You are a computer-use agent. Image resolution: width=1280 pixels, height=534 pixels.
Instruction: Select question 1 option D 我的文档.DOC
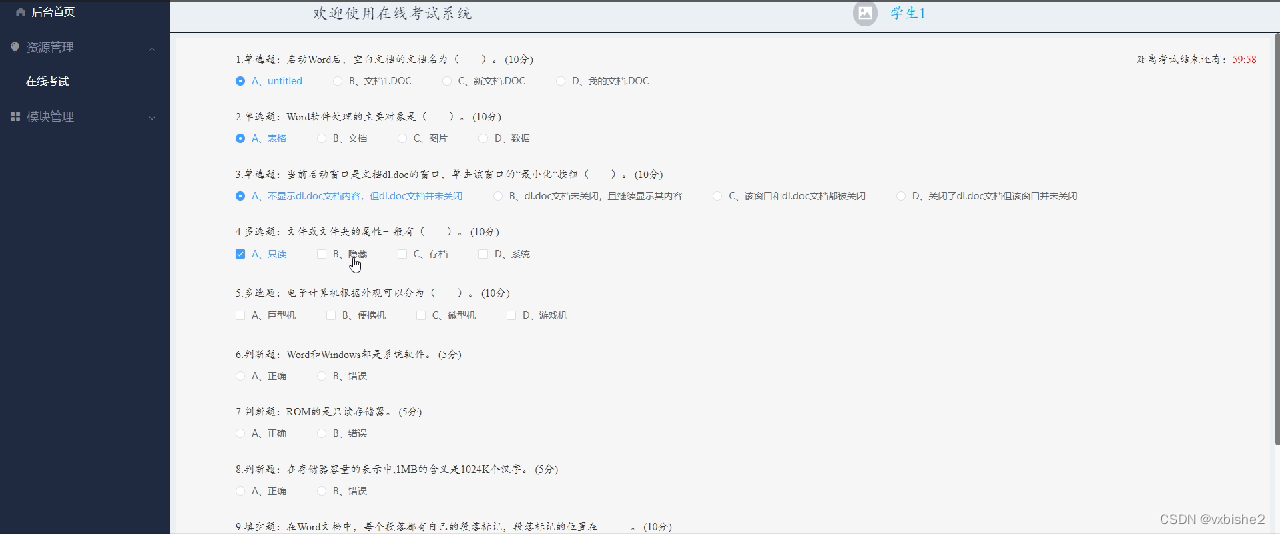603,81
